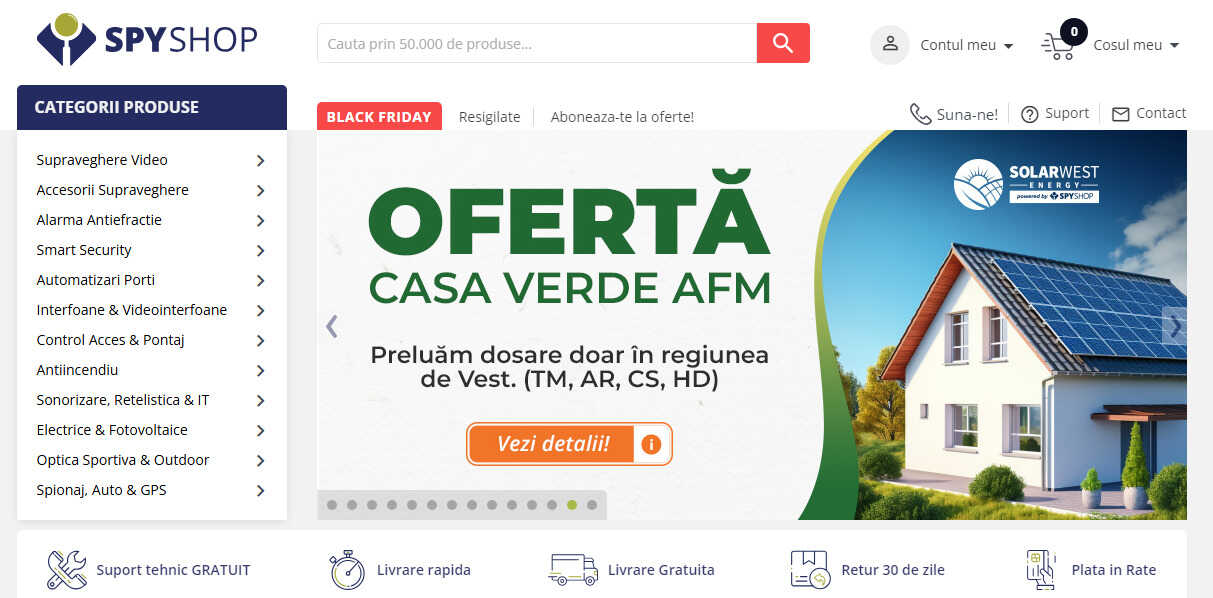The height and width of the screenshot is (598, 1213).
Task: Click the red magnifier search button
Action: 783,43
